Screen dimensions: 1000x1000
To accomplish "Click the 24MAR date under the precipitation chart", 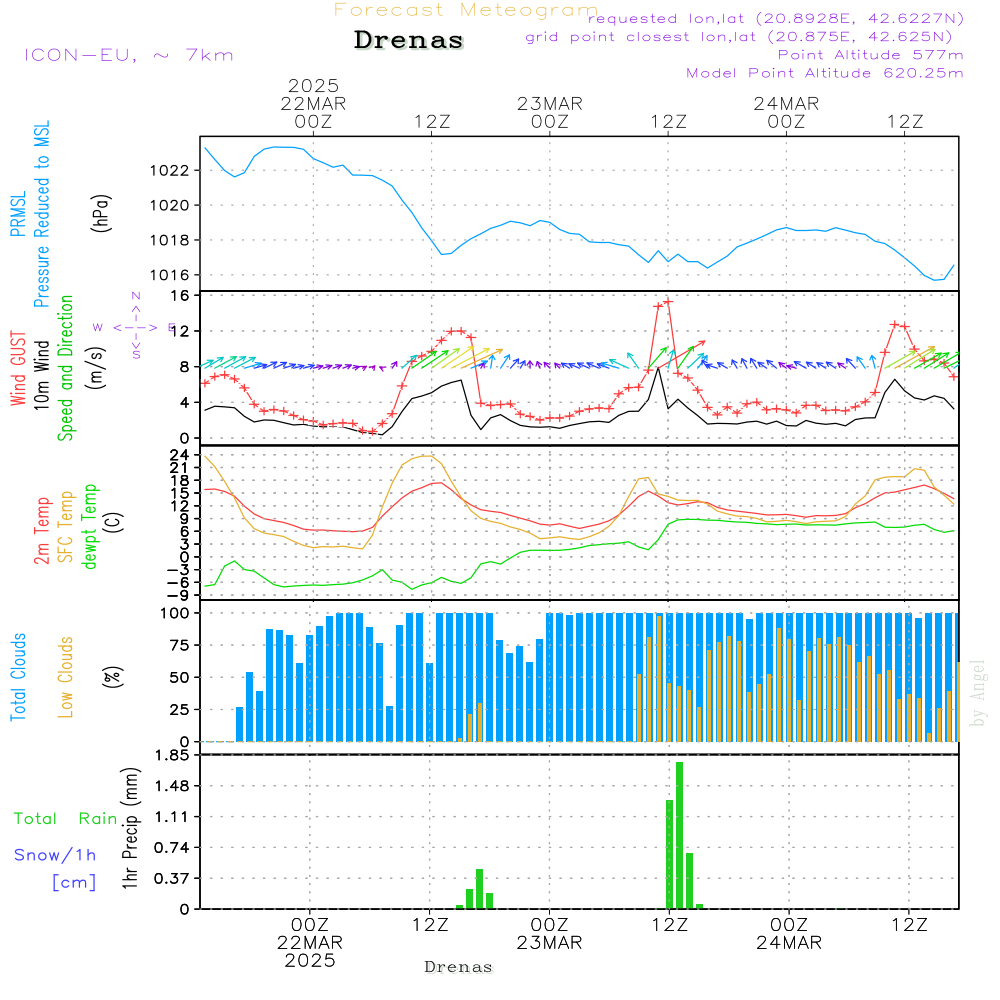I will (x=789, y=943).
